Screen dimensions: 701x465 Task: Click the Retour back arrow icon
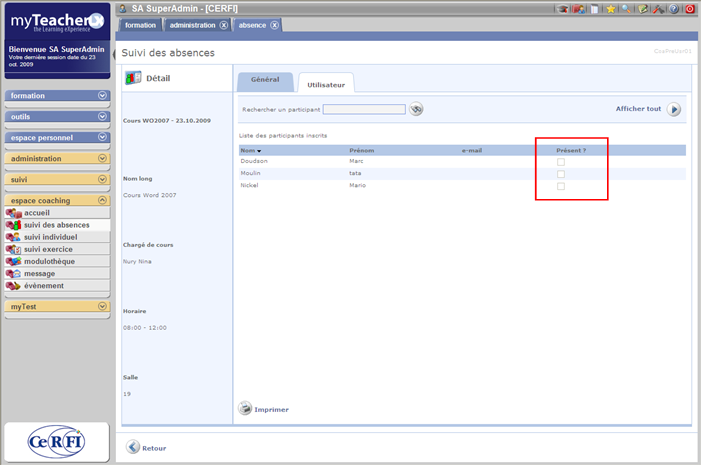[x=132, y=447]
